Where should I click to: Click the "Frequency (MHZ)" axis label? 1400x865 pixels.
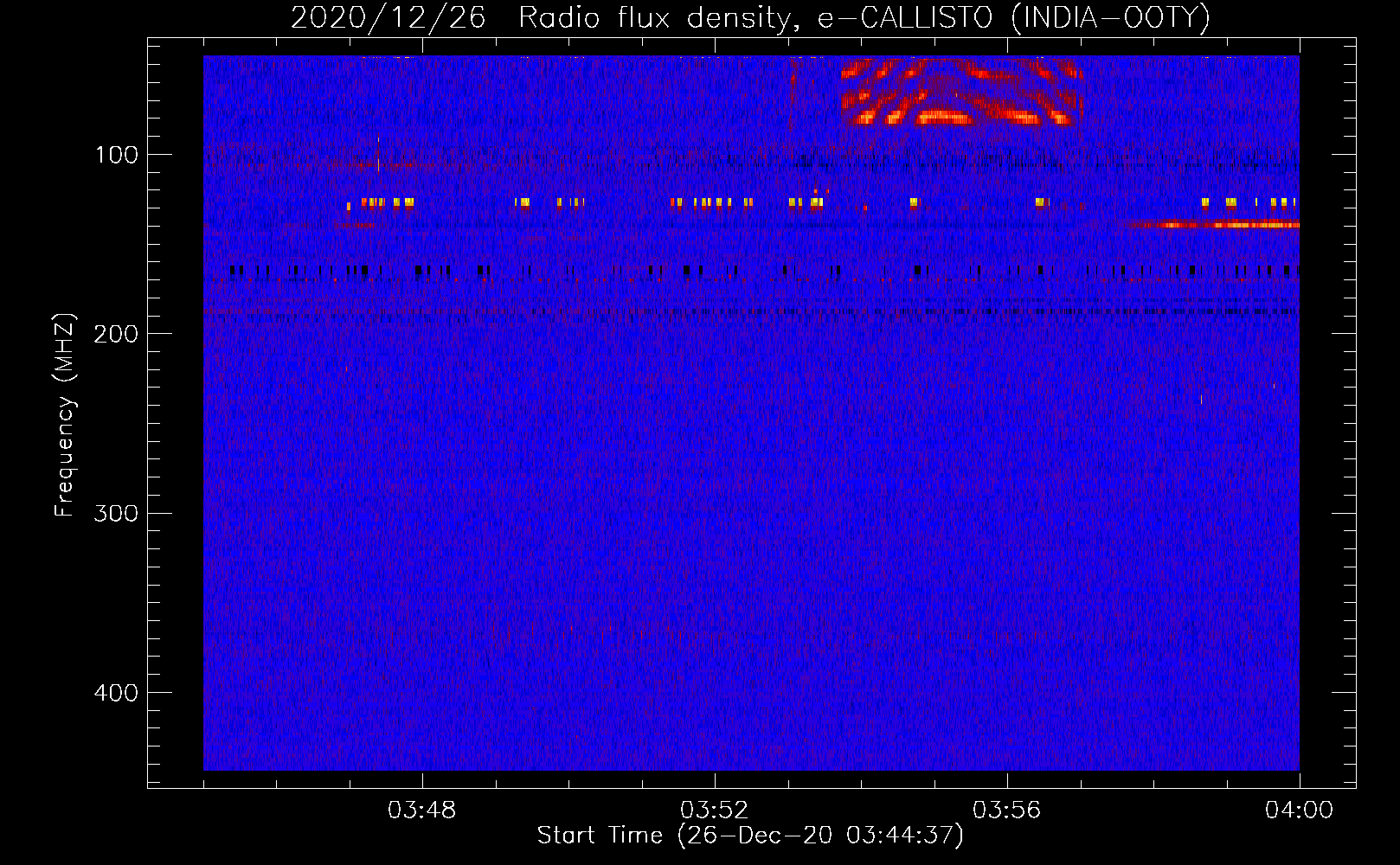tap(65, 414)
